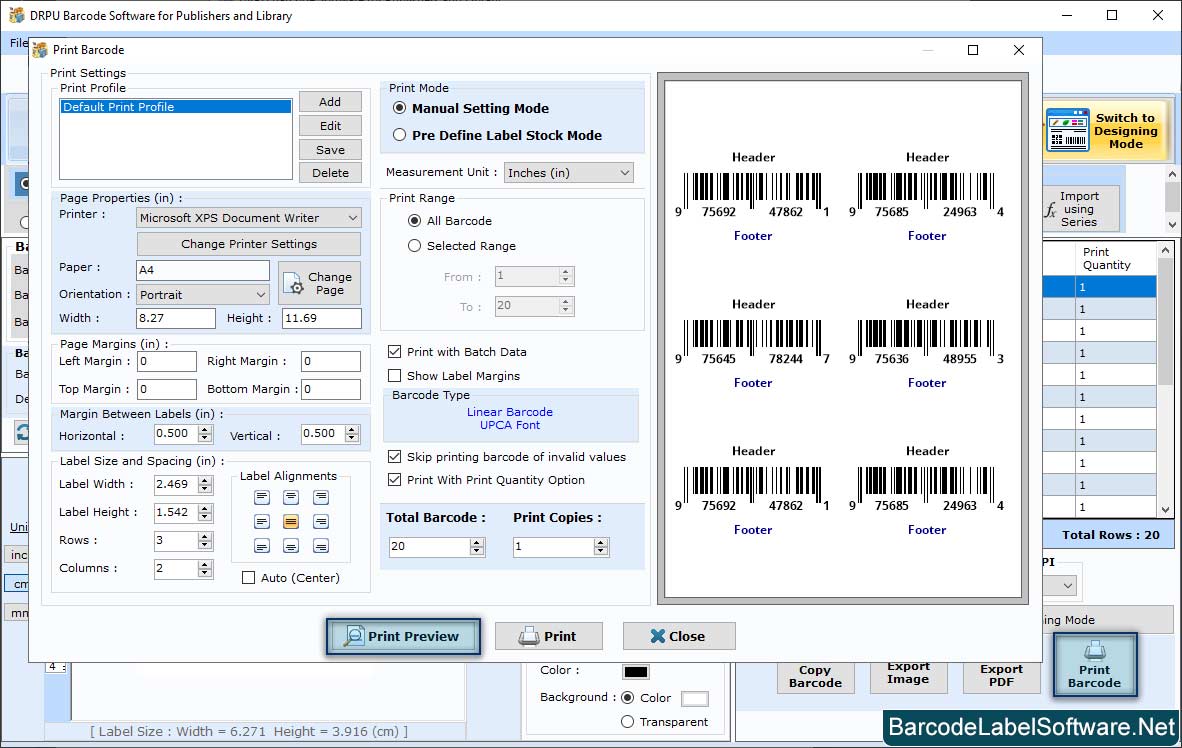This screenshot has width=1182, height=748.
Task: Click Bottom Margin input field
Action: coord(330,389)
